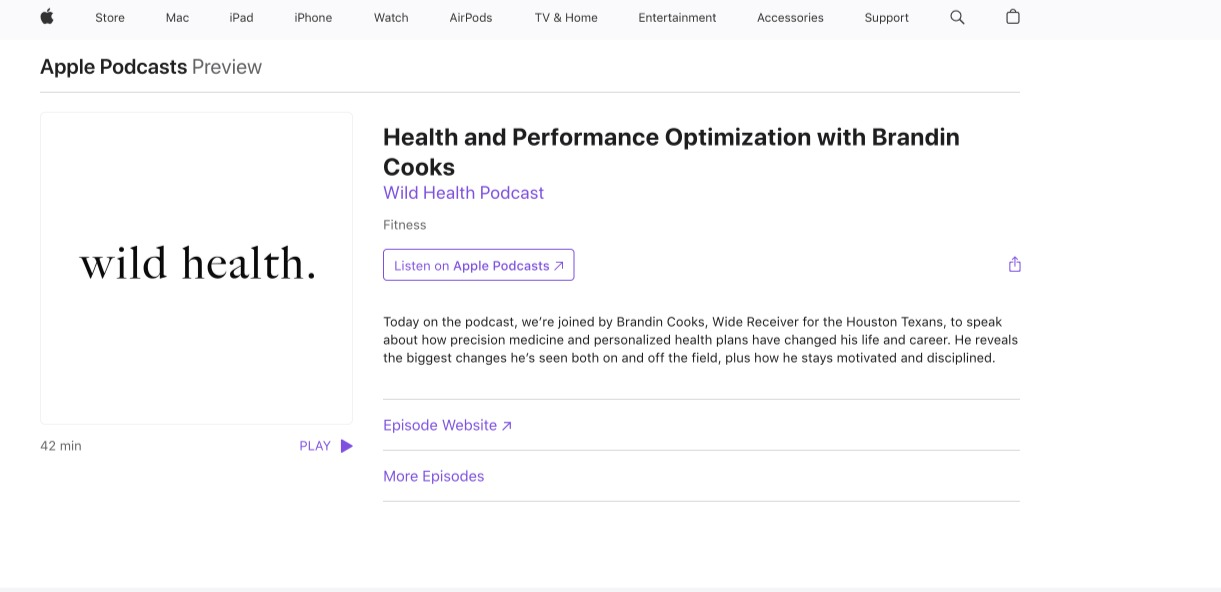Viewport: 1221px width, 592px height.
Task: Open the More Episodes link
Action: [433, 476]
